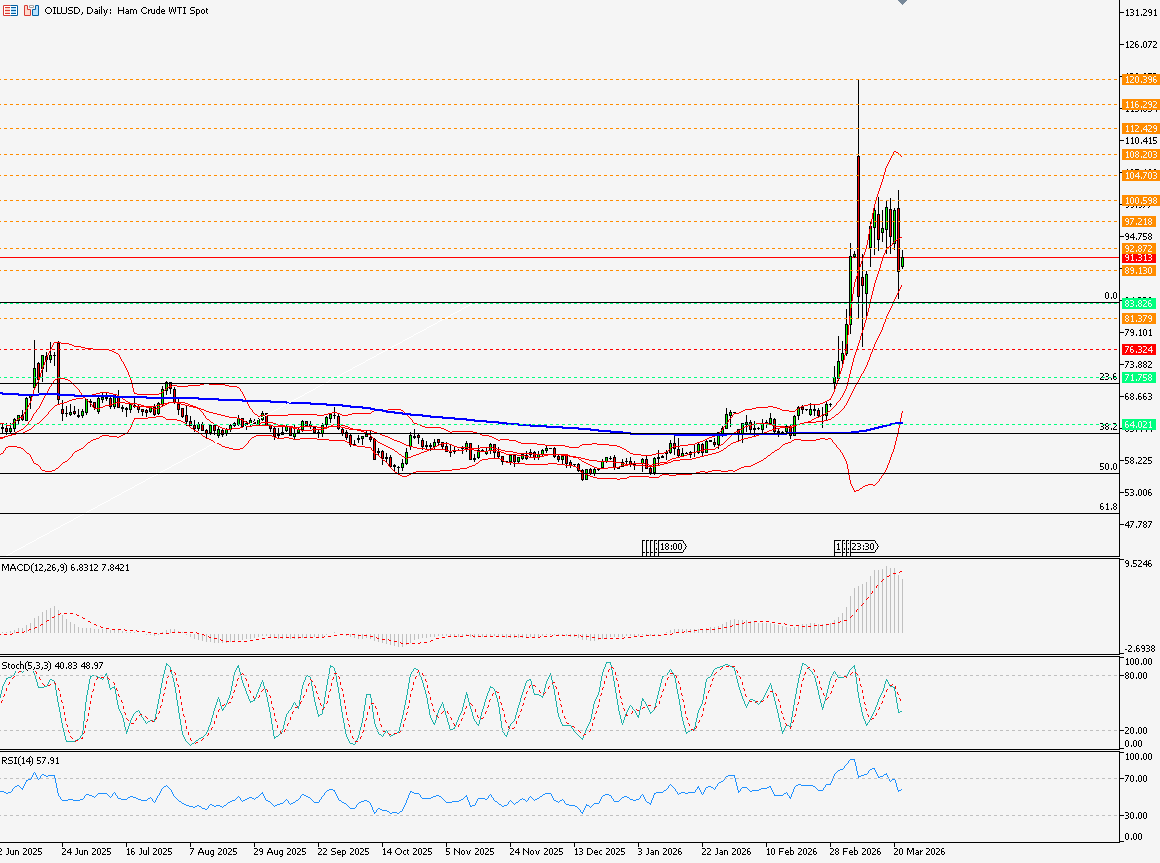1160x863 pixels.
Task: Click the chart shift triangle marker
Action: tap(902, 3)
